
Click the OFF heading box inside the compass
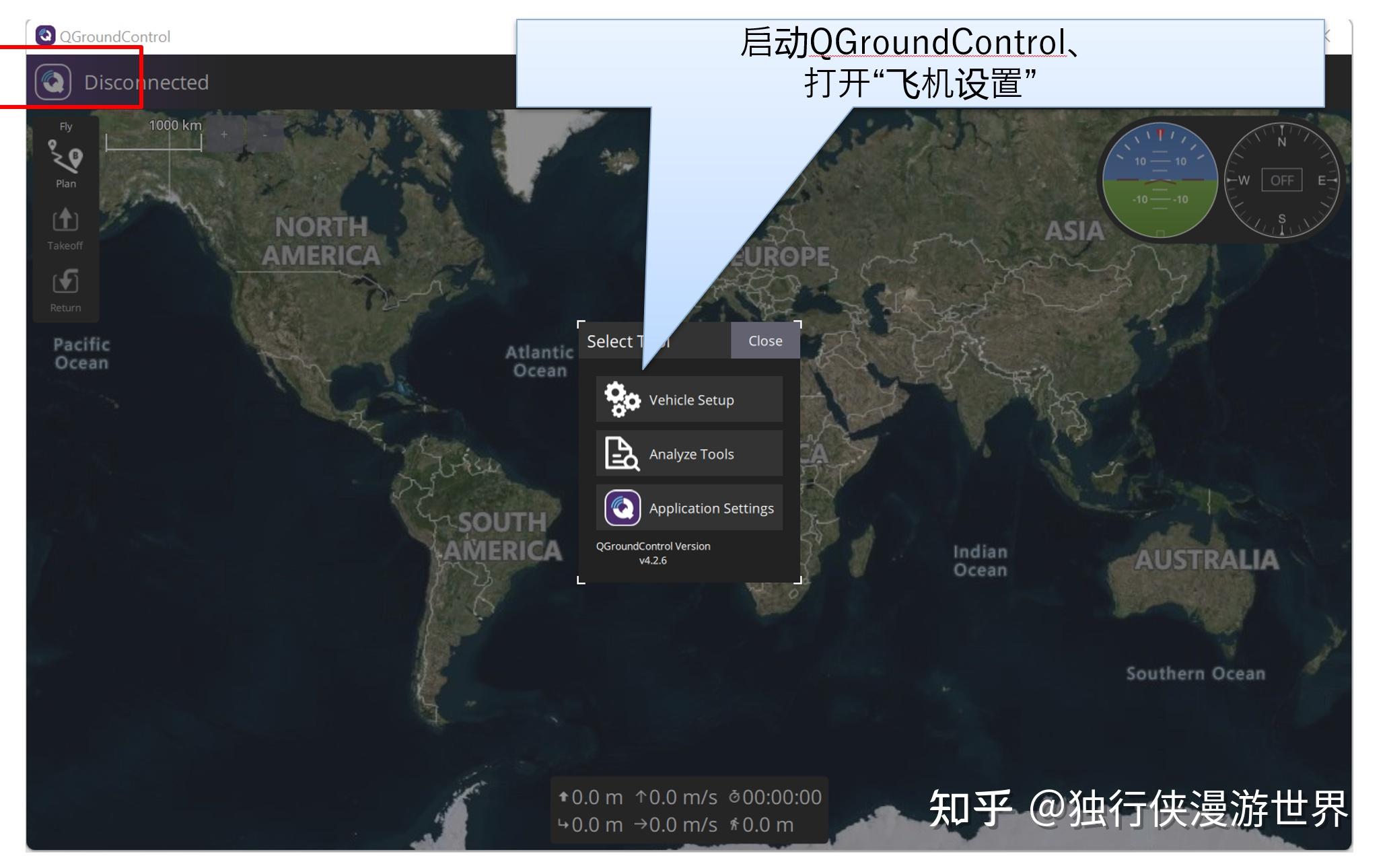coord(1281,180)
